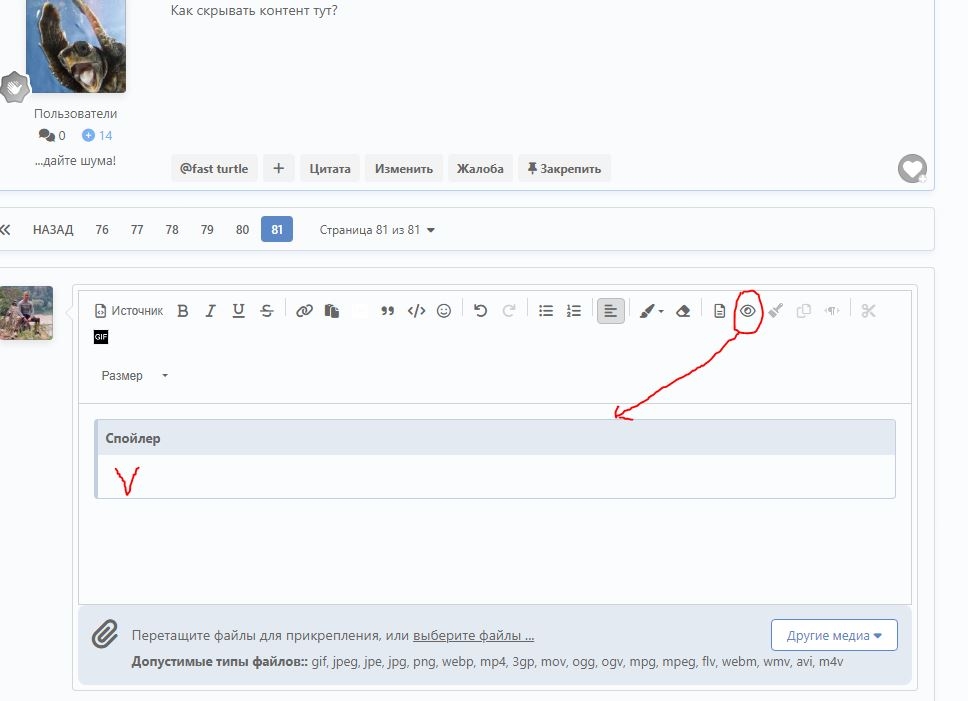This screenshot has height=701, width=968.
Task: Insert a link with the chain icon
Action: [304, 311]
